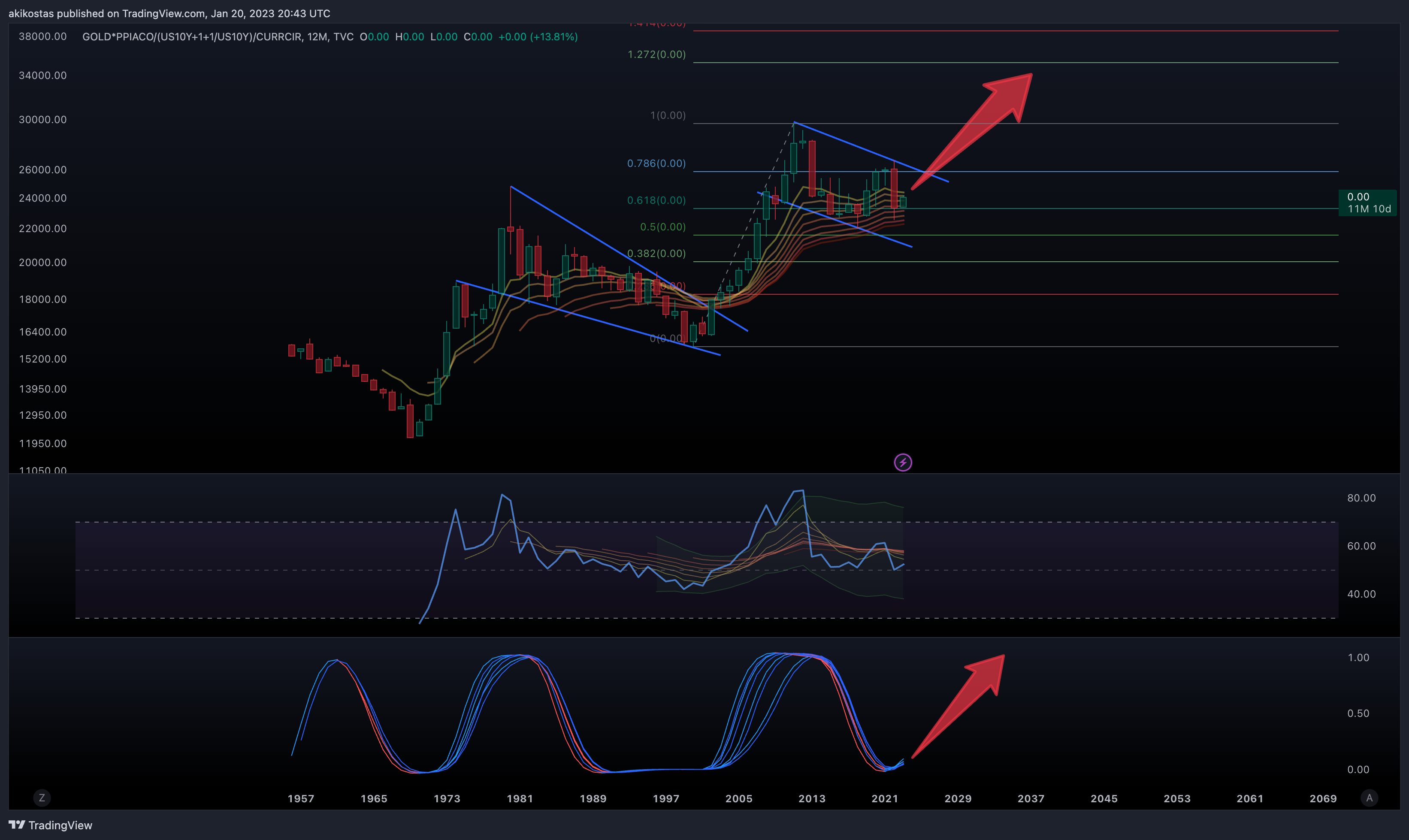Image resolution: width=1409 pixels, height=840 pixels.
Task: Click the 0.786(0.00) Fibonacci level label
Action: (657, 163)
